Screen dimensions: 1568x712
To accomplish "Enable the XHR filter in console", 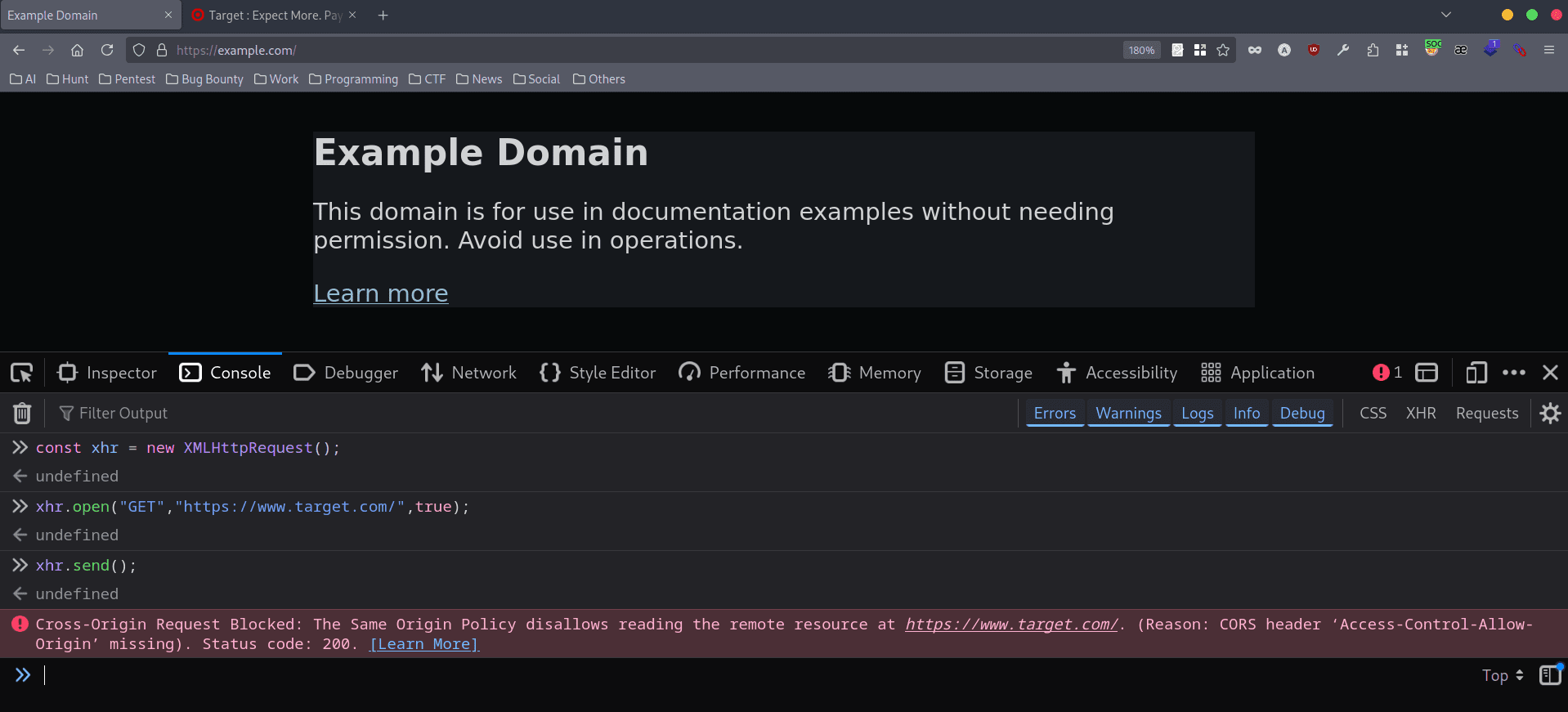I will click(1420, 414).
